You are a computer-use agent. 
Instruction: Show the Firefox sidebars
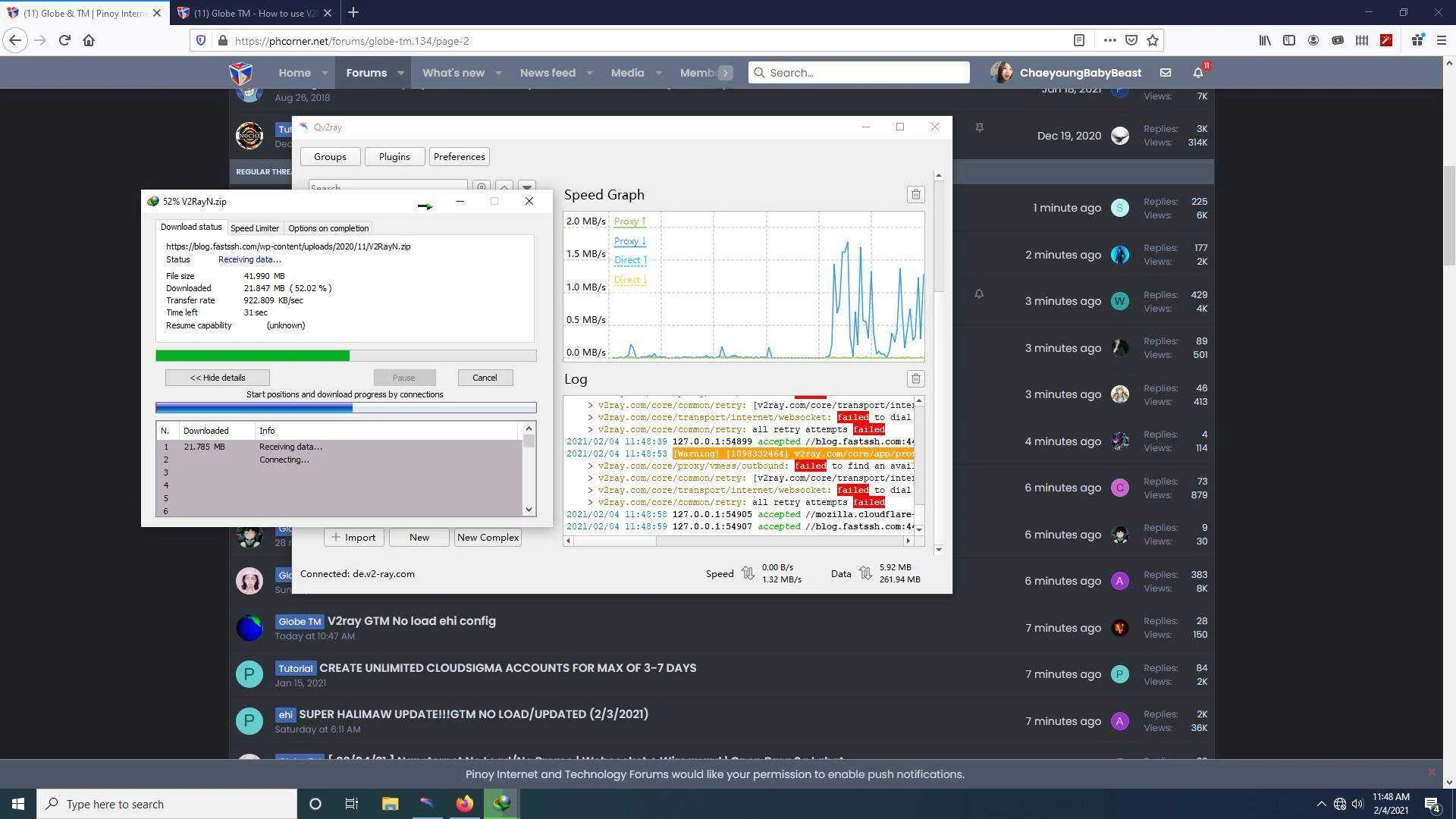(1289, 41)
